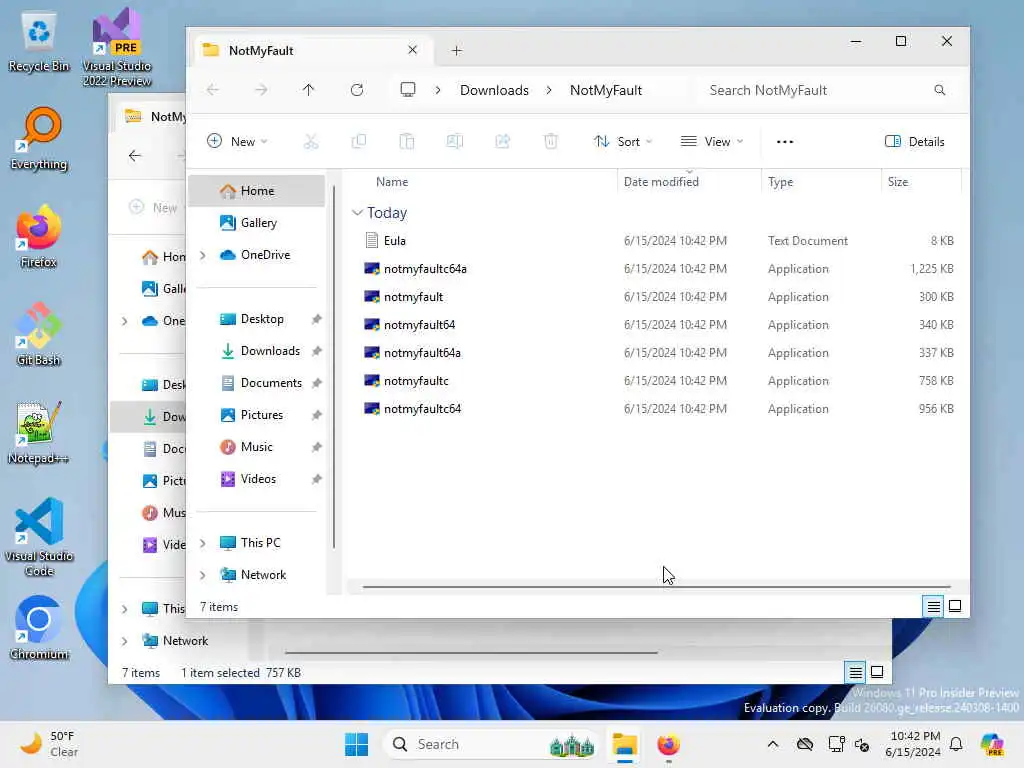Select the NotMyFault tab in front window
The height and width of the screenshot is (768, 1024).
[x=313, y=50]
